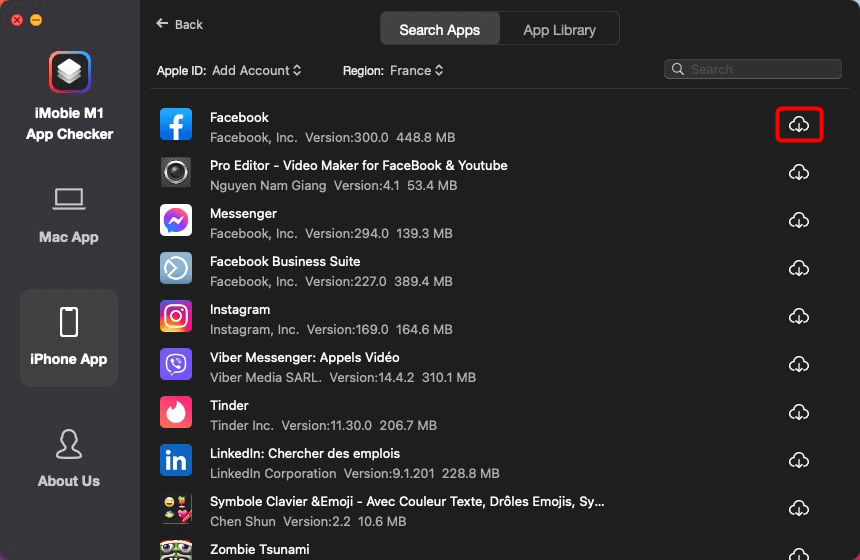Click Facebook Version:300.0 448.8 MB details

pos(332,137)
